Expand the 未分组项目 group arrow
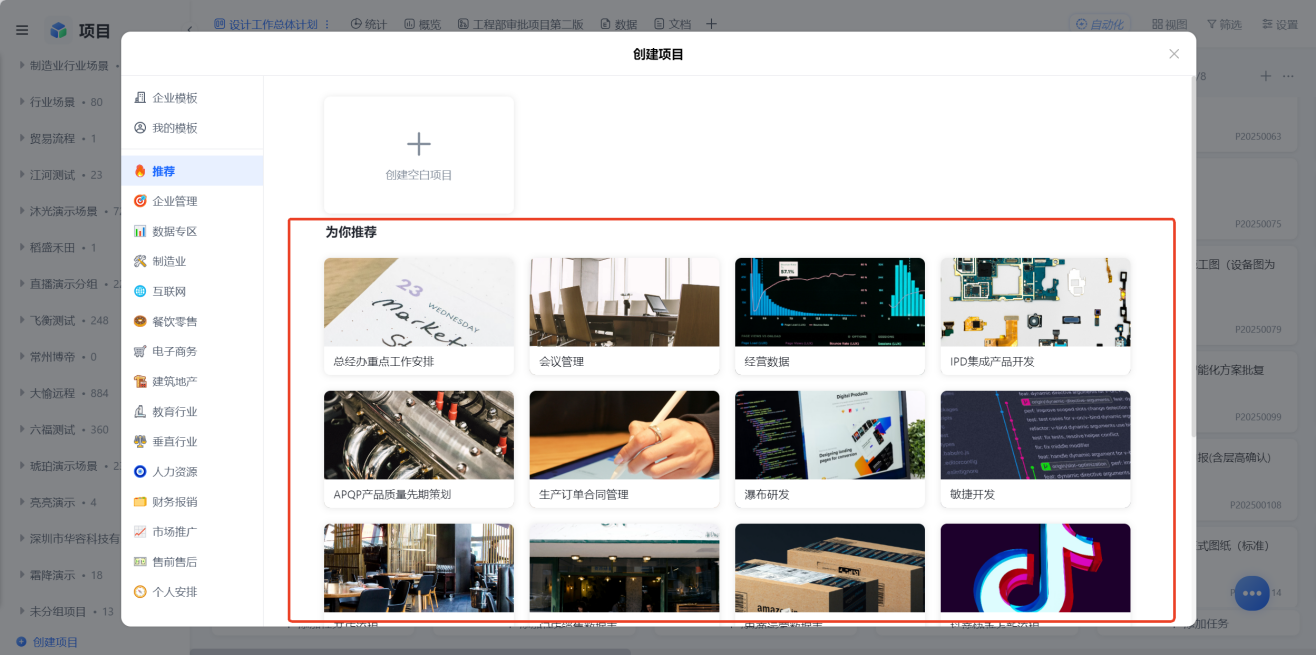1316x655 pixels. click(x=22, y=611)
